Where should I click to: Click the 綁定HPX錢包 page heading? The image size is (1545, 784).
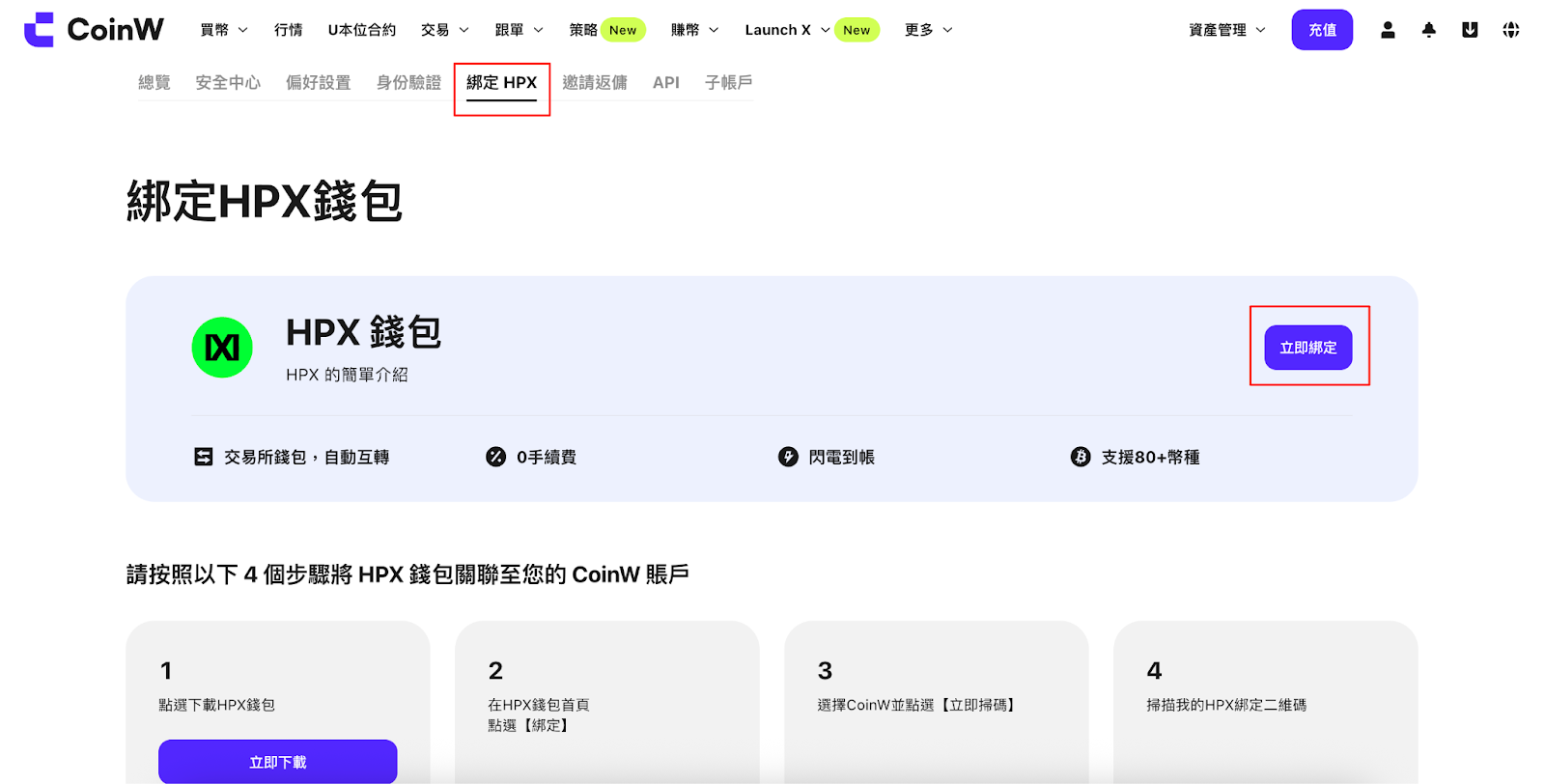(265, 202)
